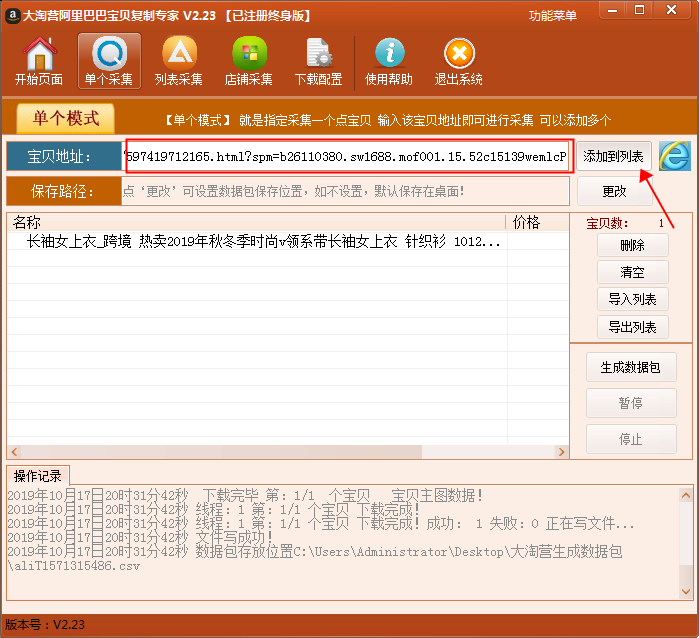Open the Internet Explorer browser icon
699x638 pixels.
tap(675, 156)
